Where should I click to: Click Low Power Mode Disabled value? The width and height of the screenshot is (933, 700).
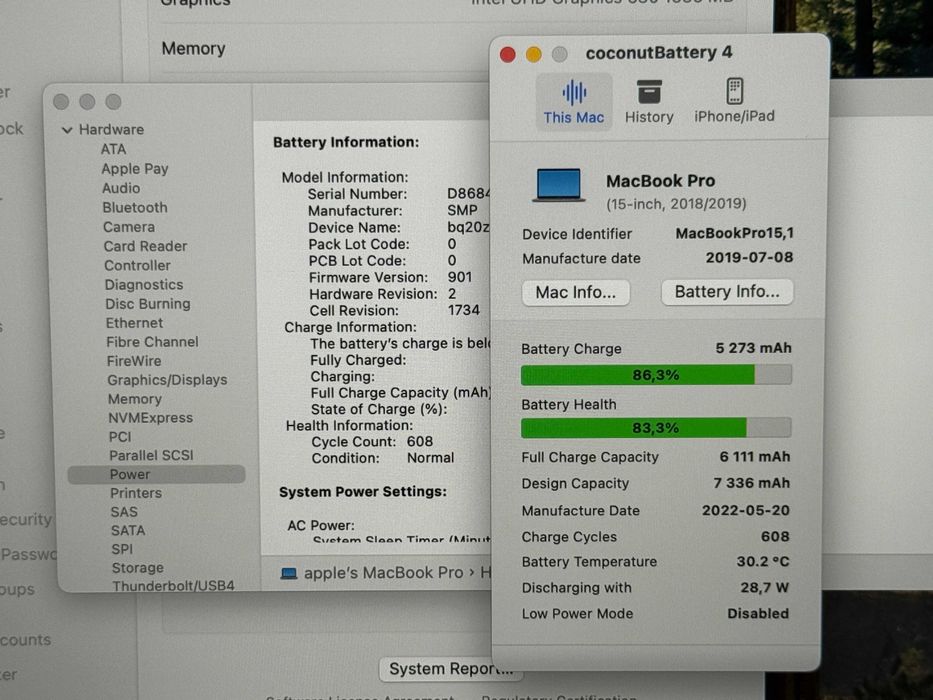tap(757, 613)
